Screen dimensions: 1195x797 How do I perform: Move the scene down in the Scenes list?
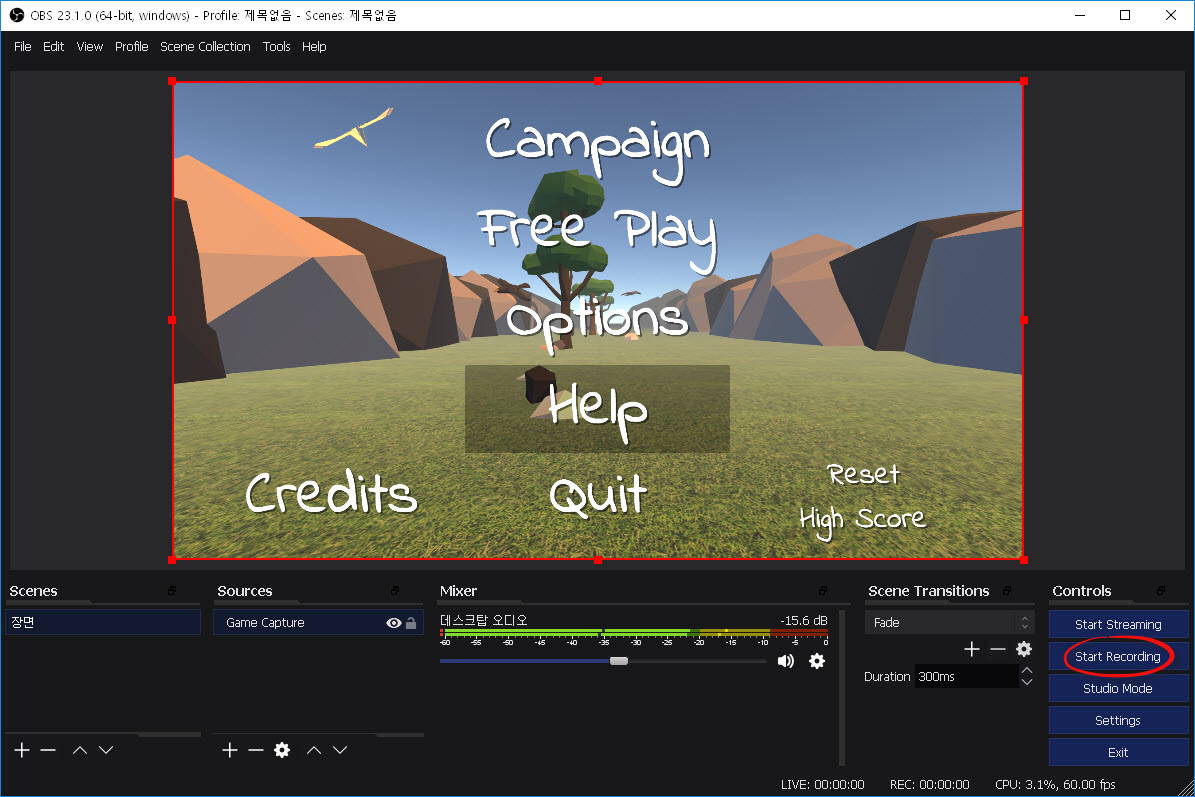point(106,751)
